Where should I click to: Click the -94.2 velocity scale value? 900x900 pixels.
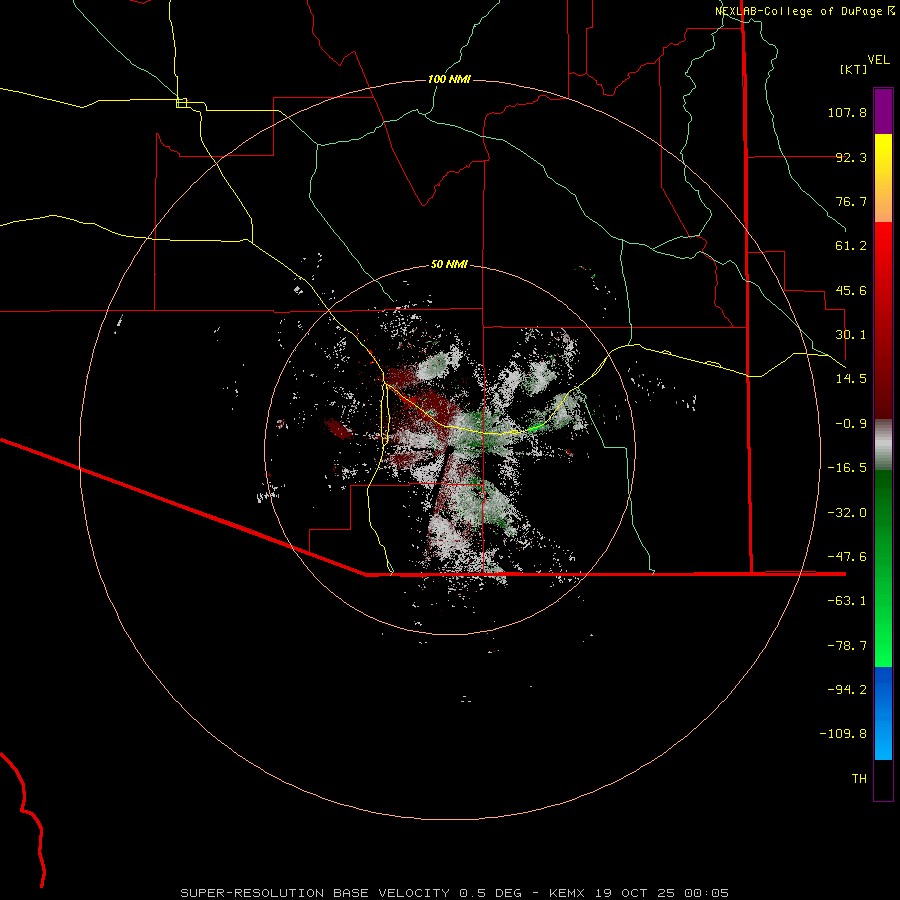(847, 690)
